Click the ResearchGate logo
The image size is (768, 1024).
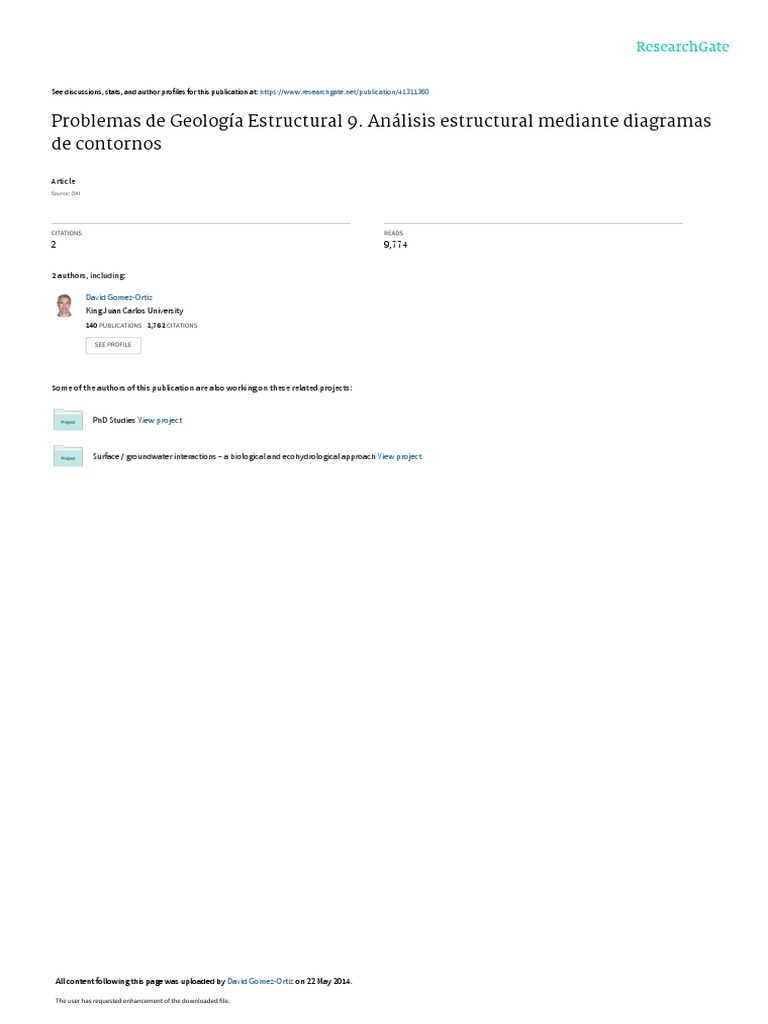[x=682, y=46]
